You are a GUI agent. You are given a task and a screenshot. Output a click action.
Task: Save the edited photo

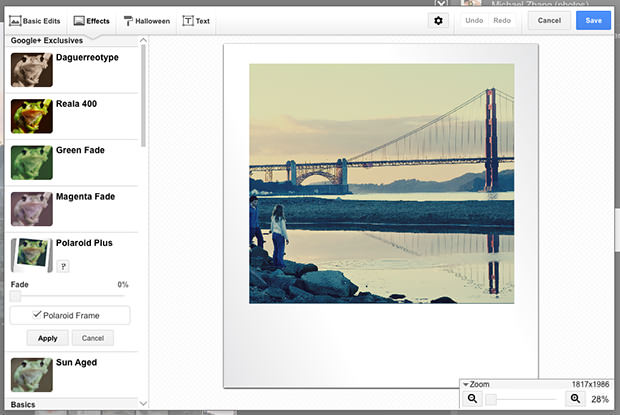pyautogui.click(x=593, y=21)
